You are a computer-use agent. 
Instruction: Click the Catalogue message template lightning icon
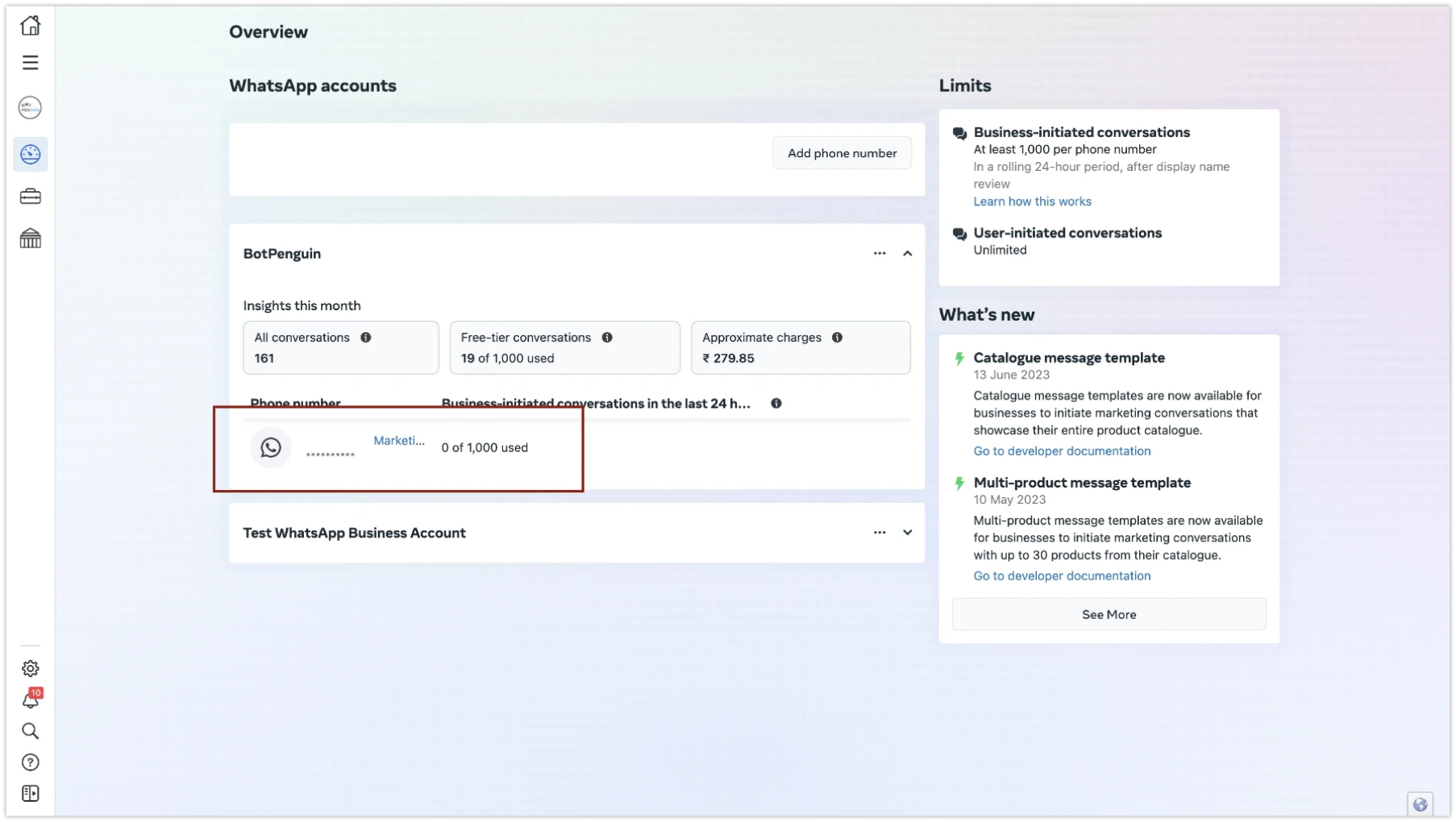point(959,359)
